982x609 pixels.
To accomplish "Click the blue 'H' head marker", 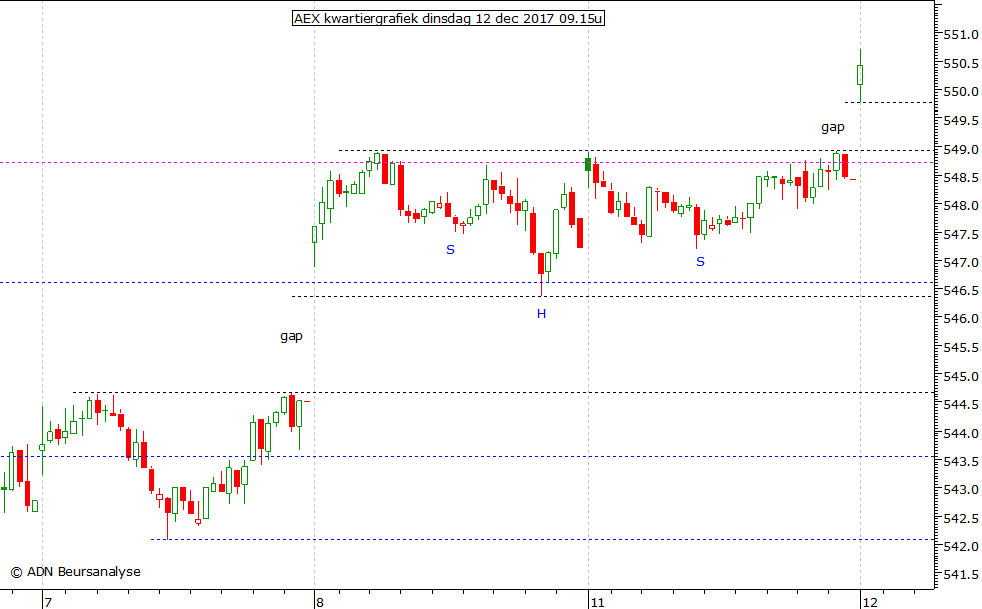I will click(x=541, y=313).
